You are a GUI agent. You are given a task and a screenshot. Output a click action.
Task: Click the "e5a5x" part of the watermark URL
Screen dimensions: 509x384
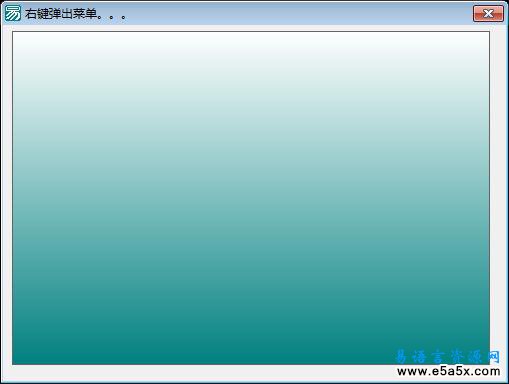(448, 371)
